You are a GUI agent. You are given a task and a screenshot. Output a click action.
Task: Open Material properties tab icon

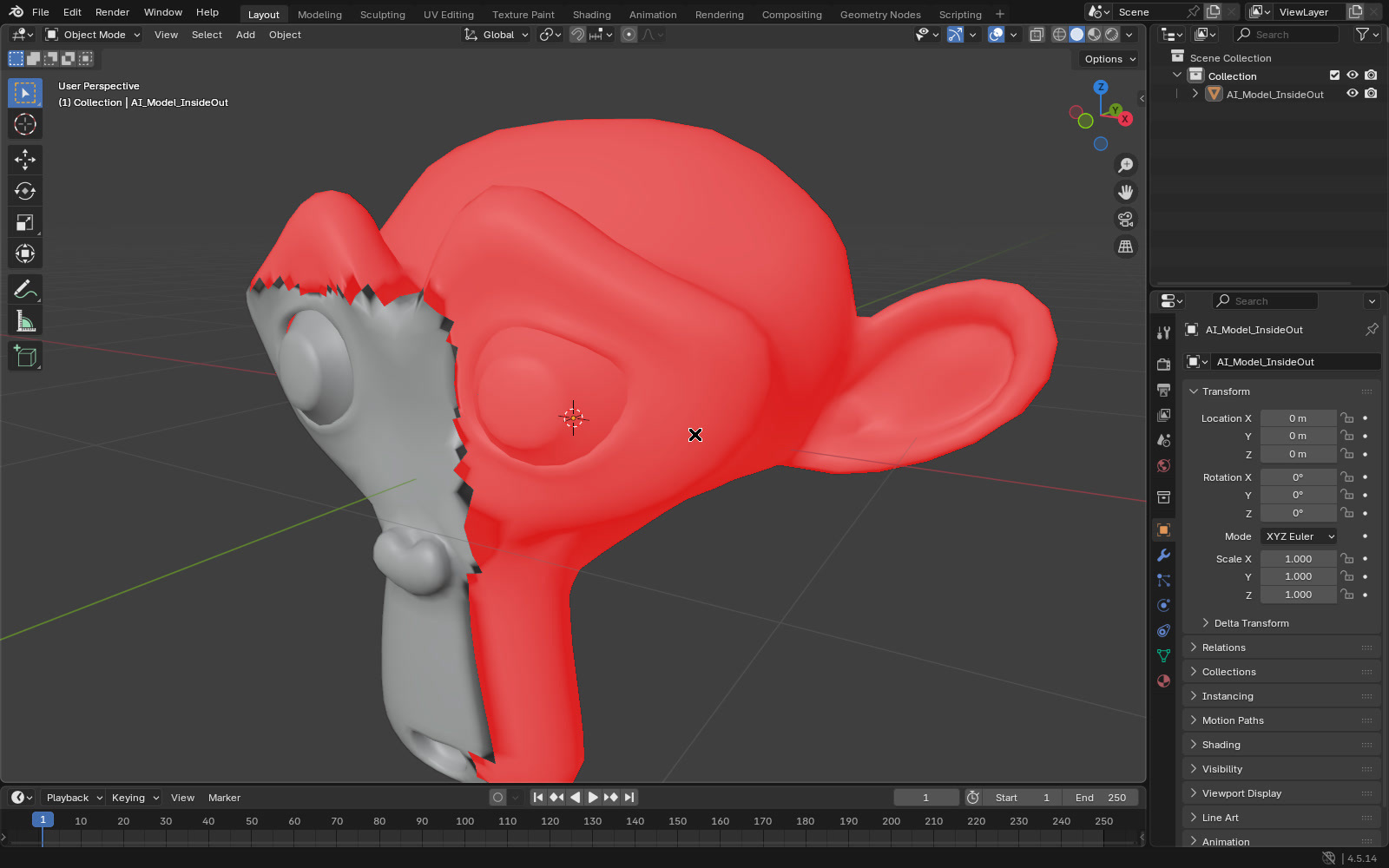tap(1164, 681)
